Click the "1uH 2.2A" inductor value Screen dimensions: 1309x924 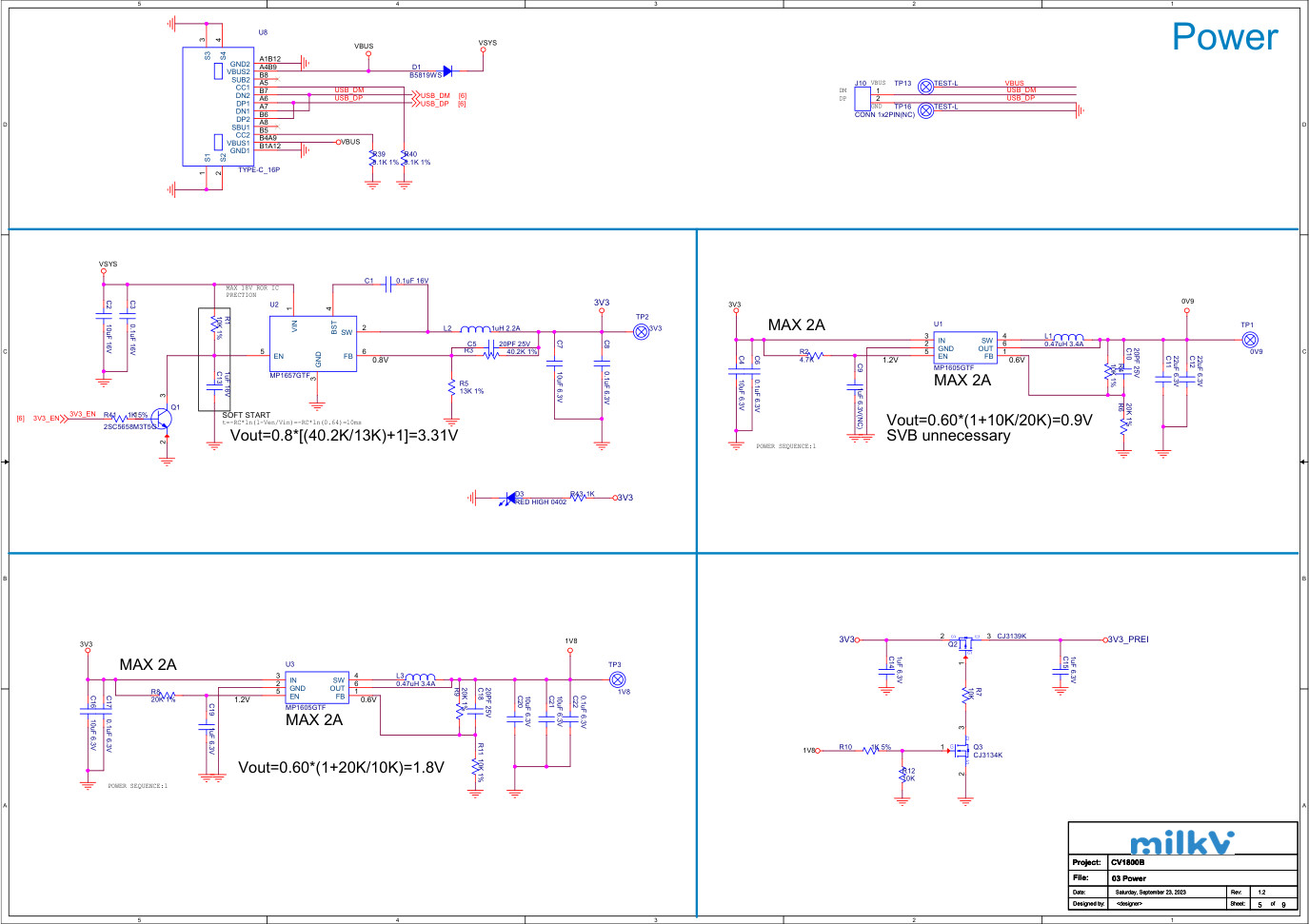506,328
